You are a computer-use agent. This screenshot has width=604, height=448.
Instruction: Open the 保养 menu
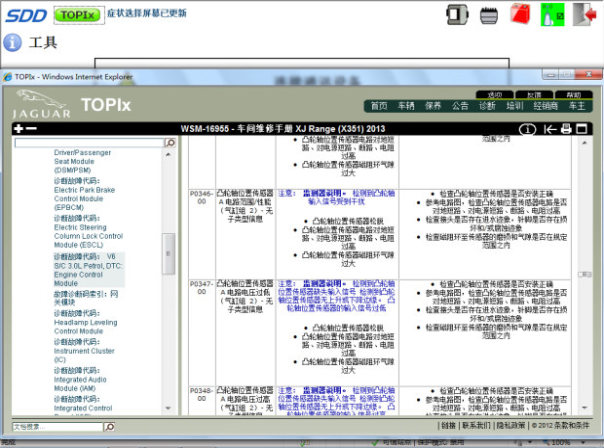(433, 106)
